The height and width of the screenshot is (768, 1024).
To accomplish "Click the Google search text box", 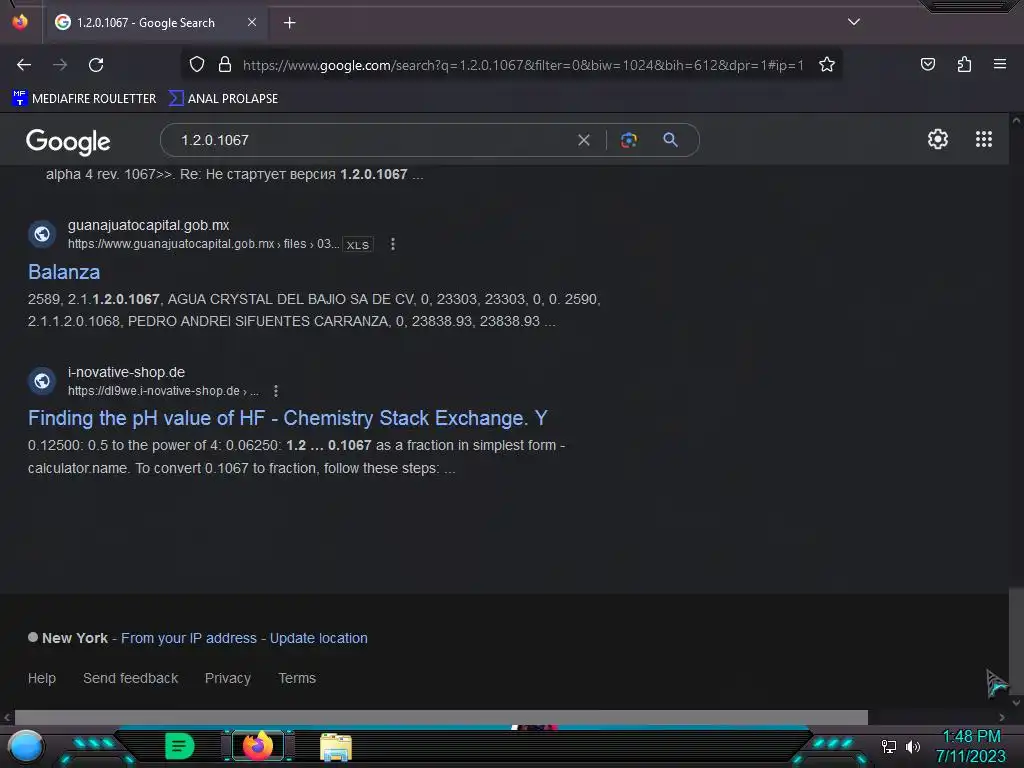I will (372, 140).
